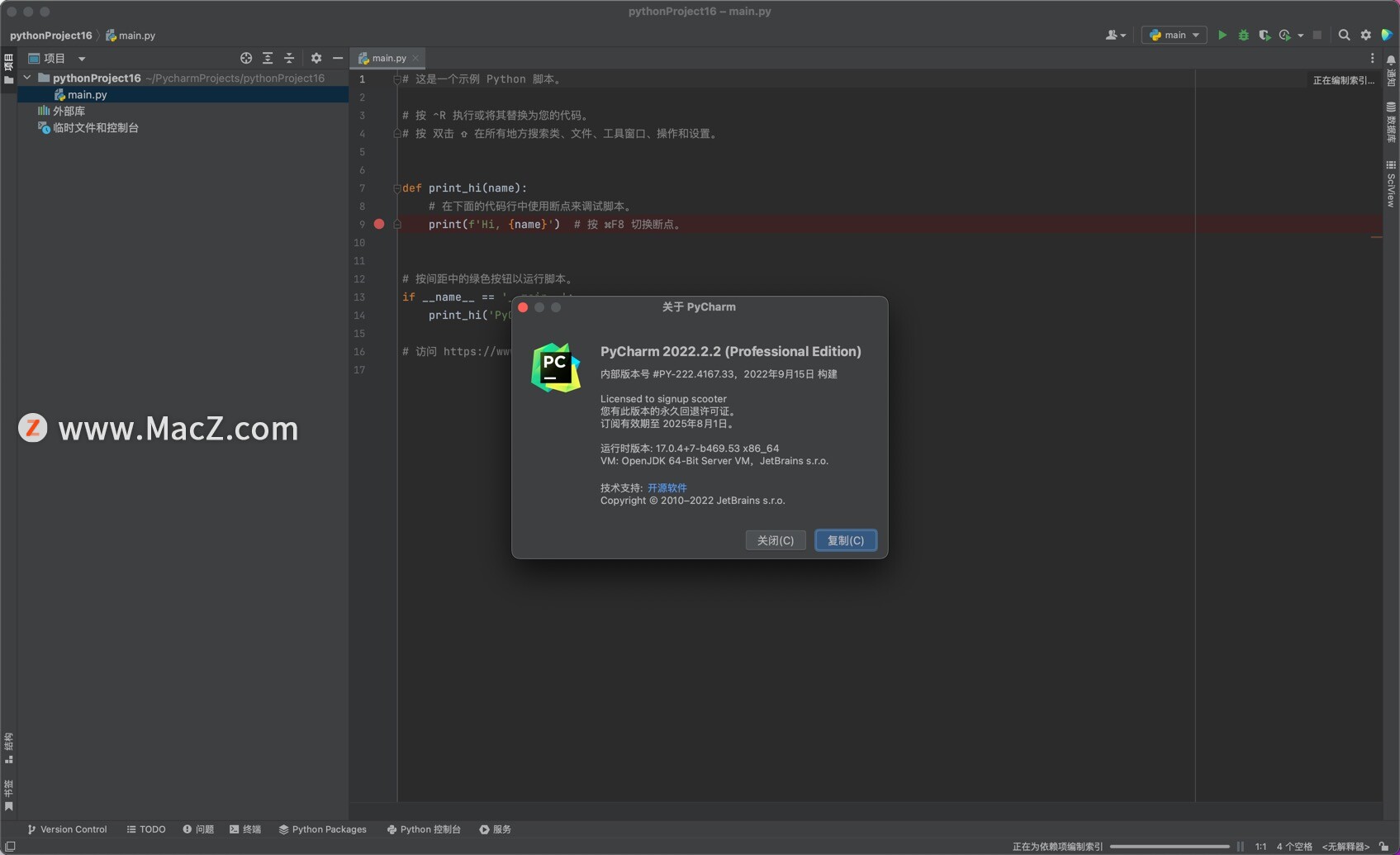The height and width of the screenshot is (855, 1400).
Task: Open the 服务 services tool window
Action: pos(496,829)
